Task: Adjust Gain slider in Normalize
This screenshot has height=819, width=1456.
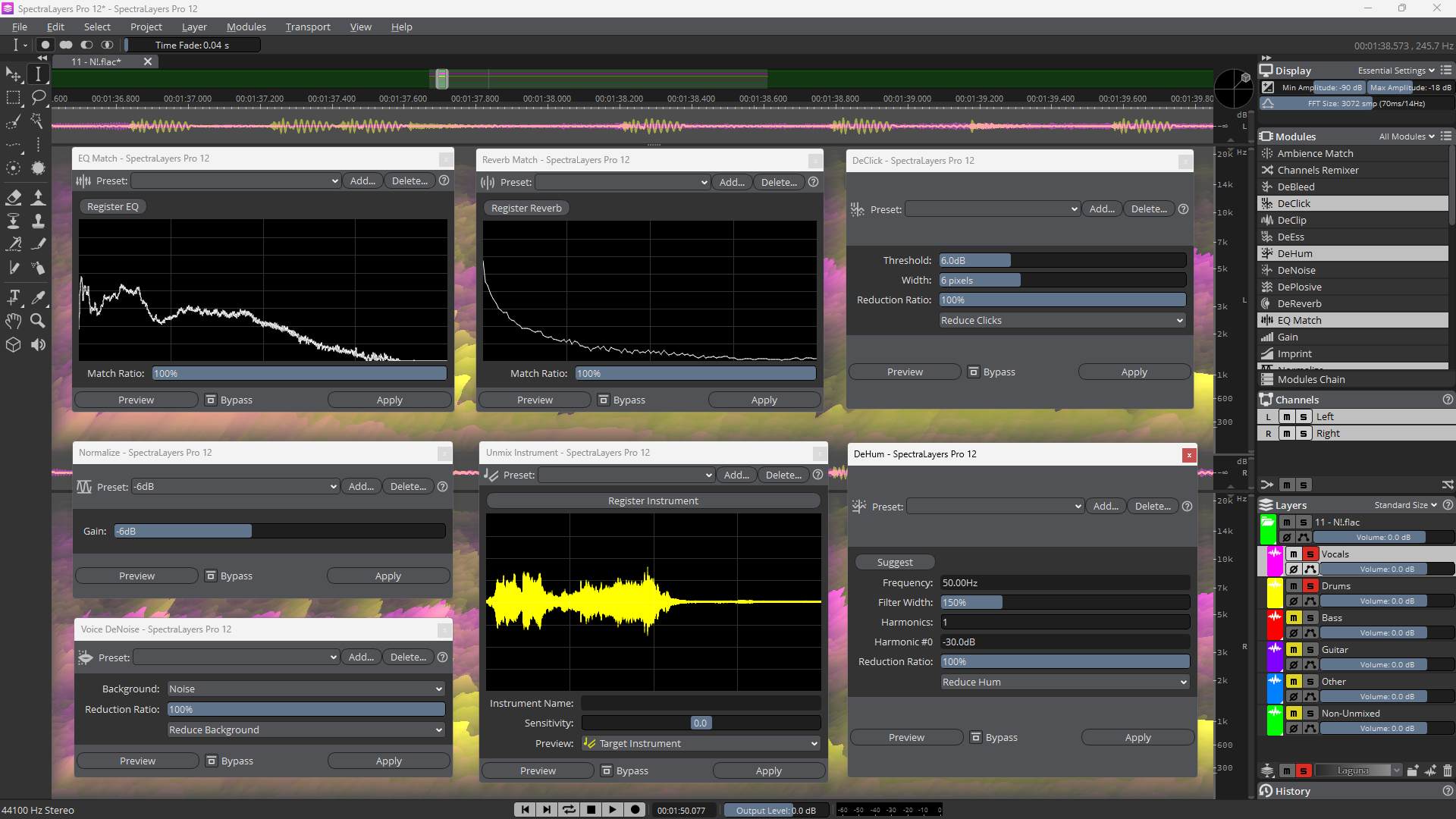Action: (280, 531)
